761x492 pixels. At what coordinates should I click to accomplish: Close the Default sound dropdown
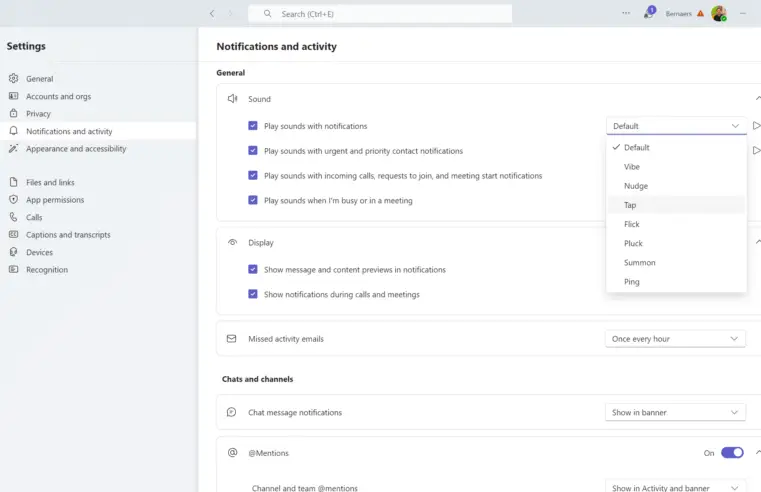(x=677, y=126)
